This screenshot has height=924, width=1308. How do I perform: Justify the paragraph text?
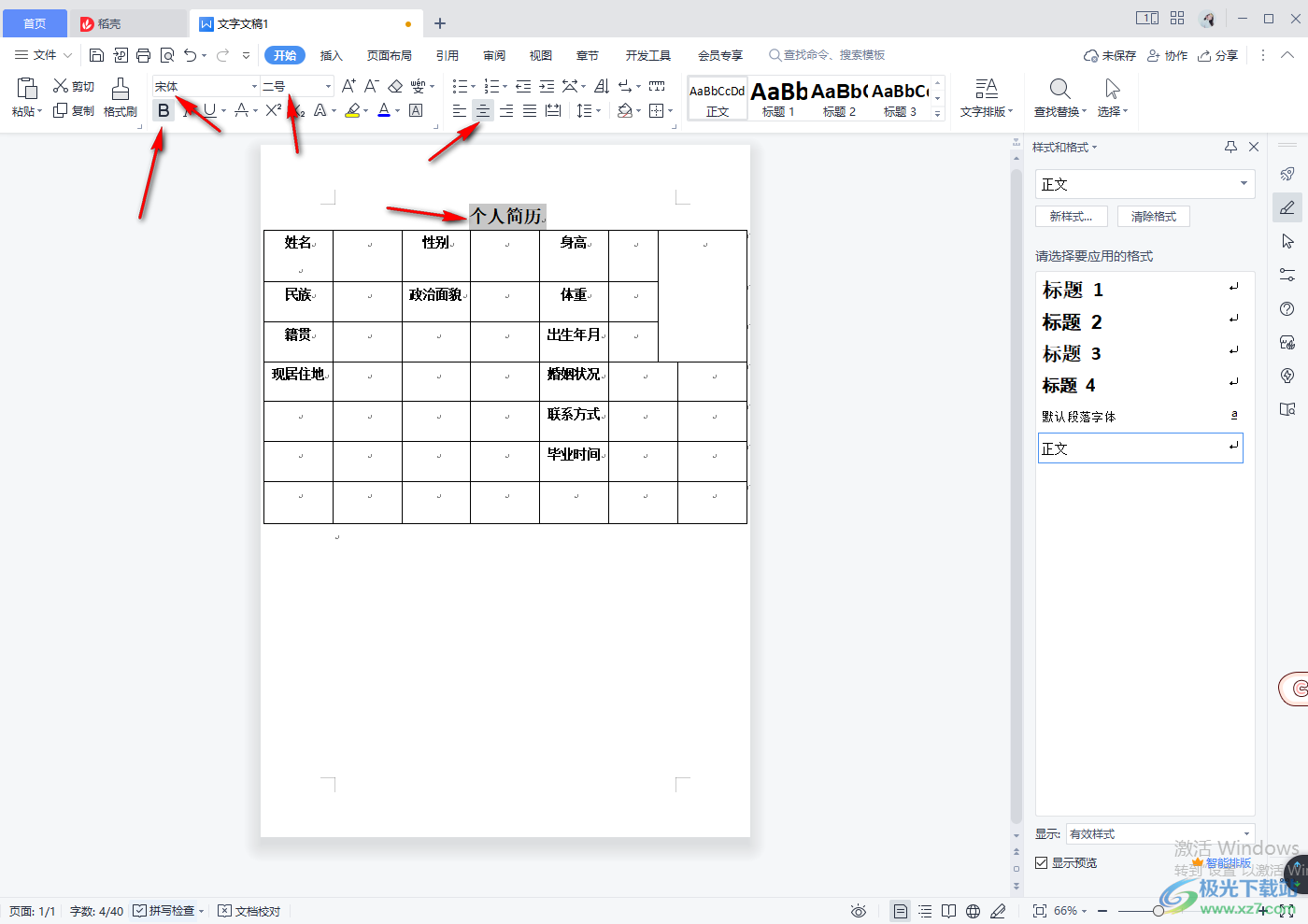(530, 110)
